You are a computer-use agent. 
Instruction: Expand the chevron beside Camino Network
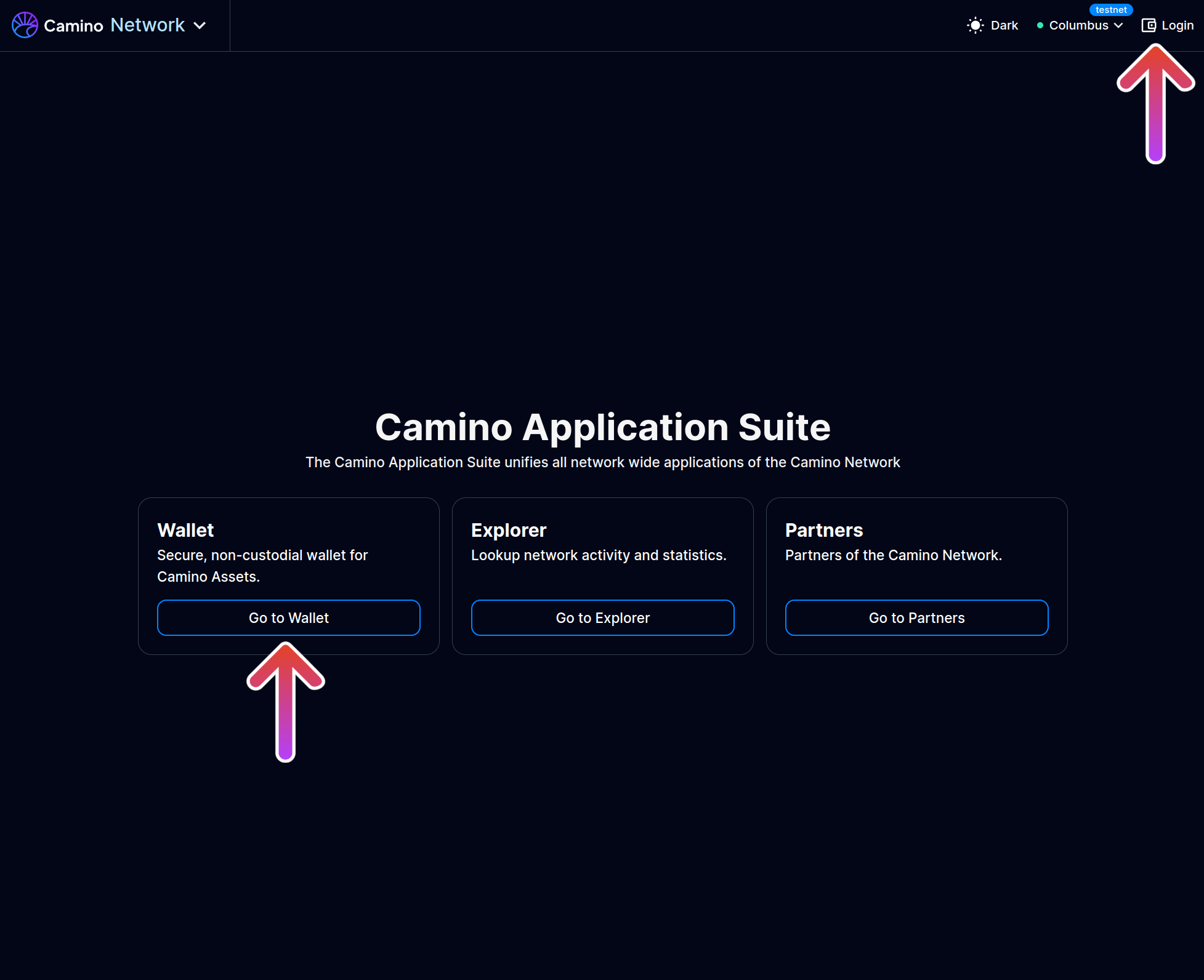[x=200, y=25]
